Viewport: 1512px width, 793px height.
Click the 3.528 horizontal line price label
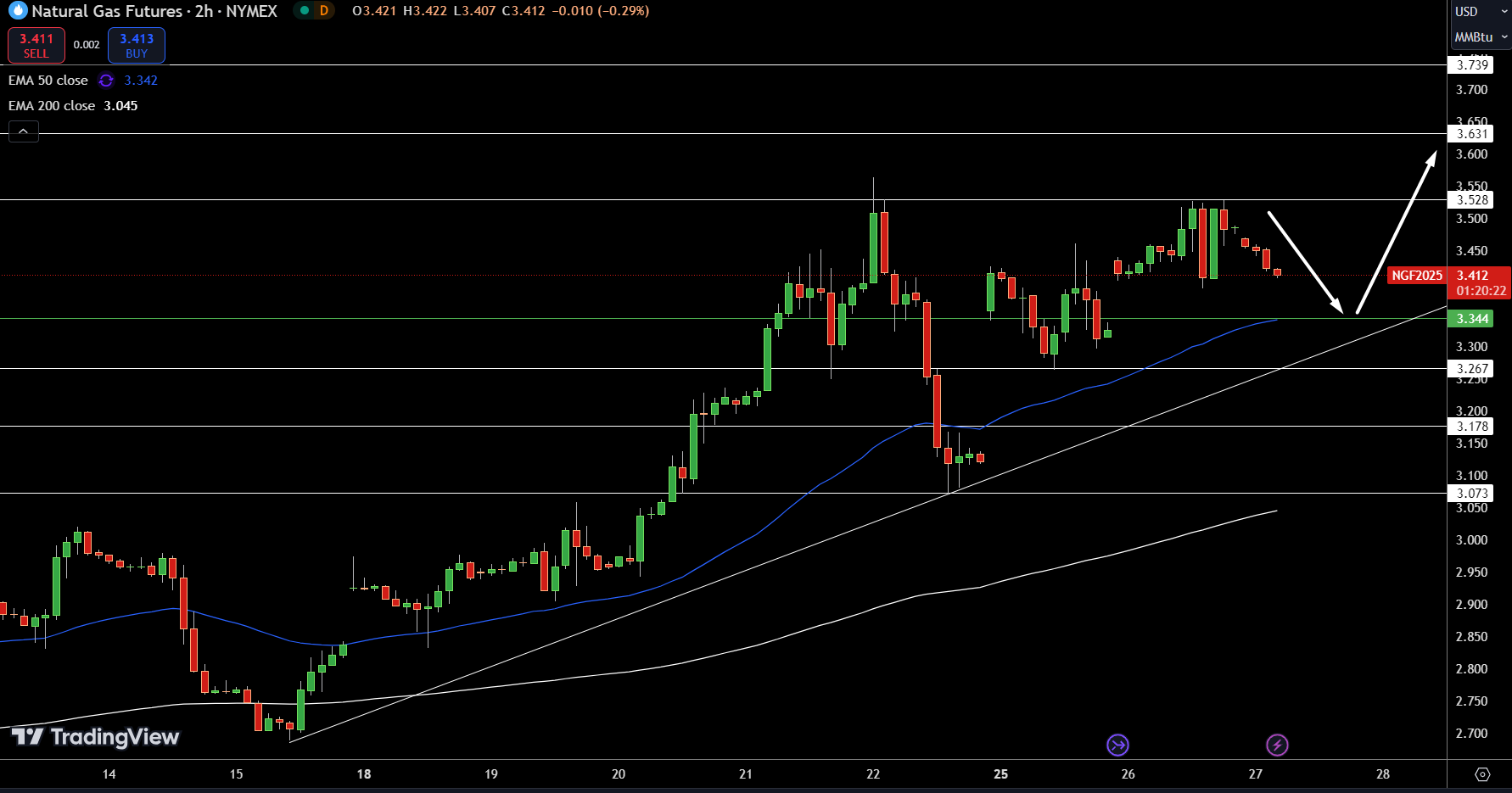point(1472,200)
